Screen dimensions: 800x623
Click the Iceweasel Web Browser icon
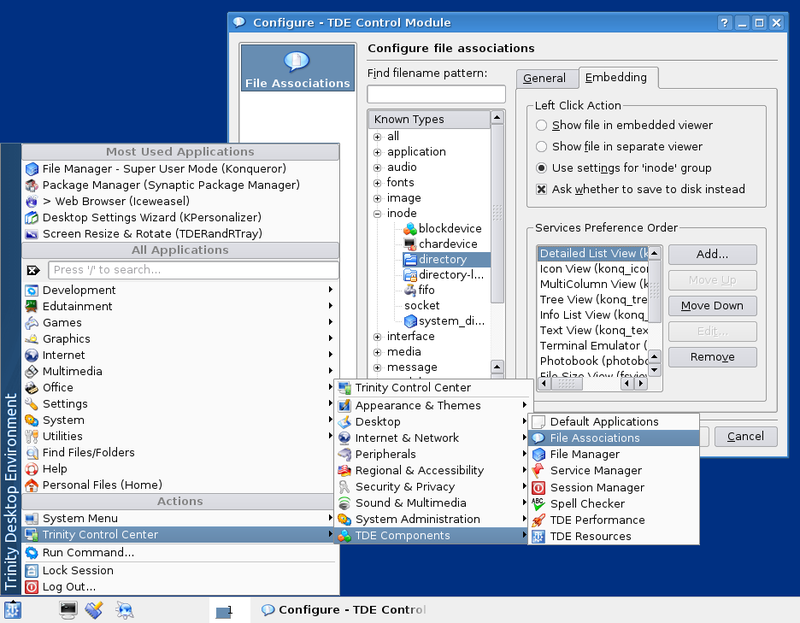[32, 202]
